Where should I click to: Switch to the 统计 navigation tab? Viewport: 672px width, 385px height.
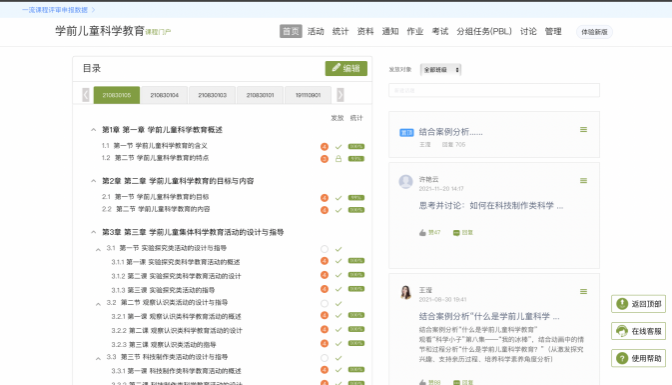tap(340, 31)
